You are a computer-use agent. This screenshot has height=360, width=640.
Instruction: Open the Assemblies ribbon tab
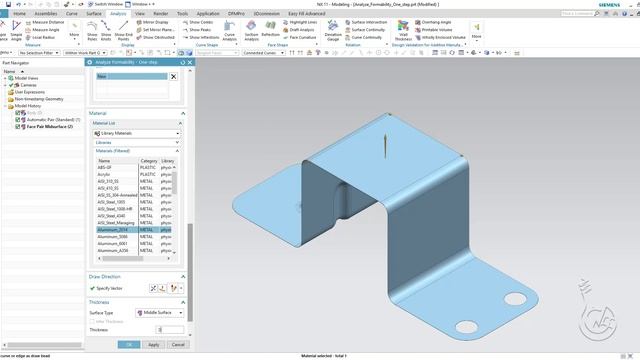pyautogui.click(x=46, y=13)
